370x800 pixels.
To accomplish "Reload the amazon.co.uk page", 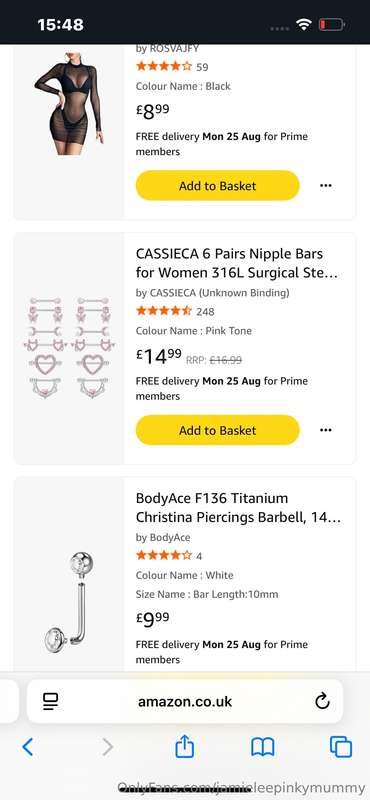I will pos(323,701).
